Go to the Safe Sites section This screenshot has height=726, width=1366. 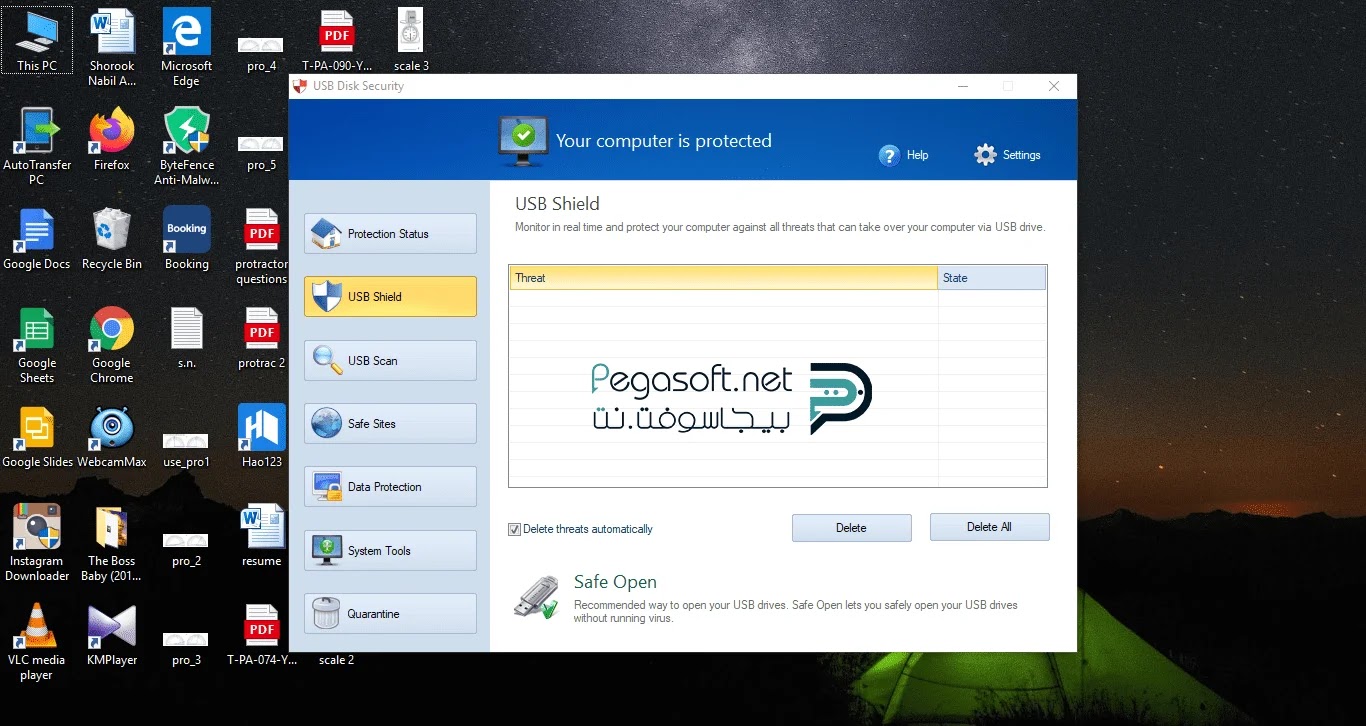click(390, 423)
